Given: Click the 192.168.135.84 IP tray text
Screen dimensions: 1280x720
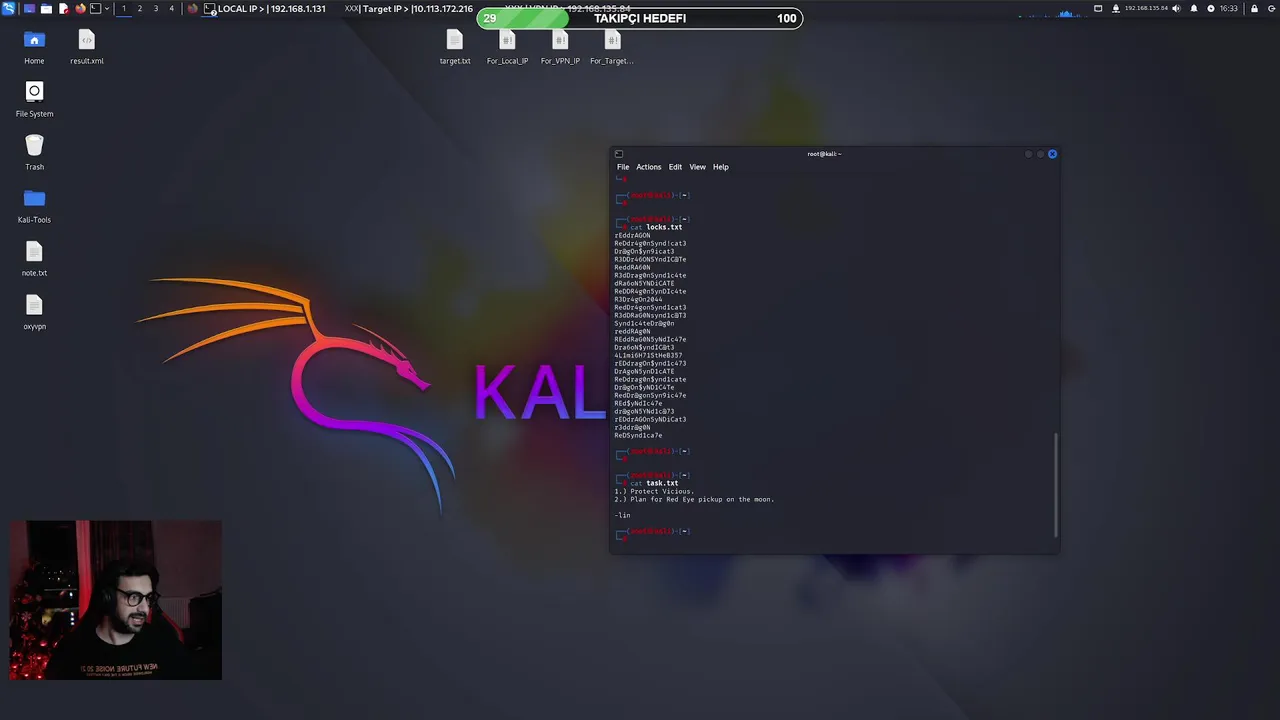Looking at the screenshot, I should [x=1146, y=8].
